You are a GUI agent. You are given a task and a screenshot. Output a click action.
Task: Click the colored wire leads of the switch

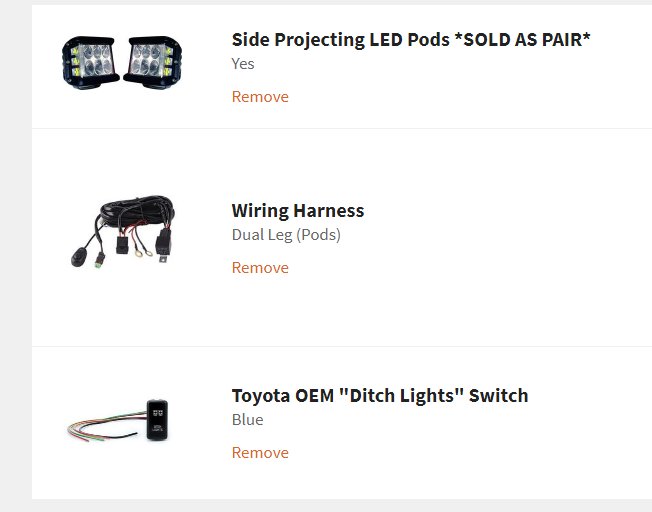pyautogui.click(x=107, y=426)
